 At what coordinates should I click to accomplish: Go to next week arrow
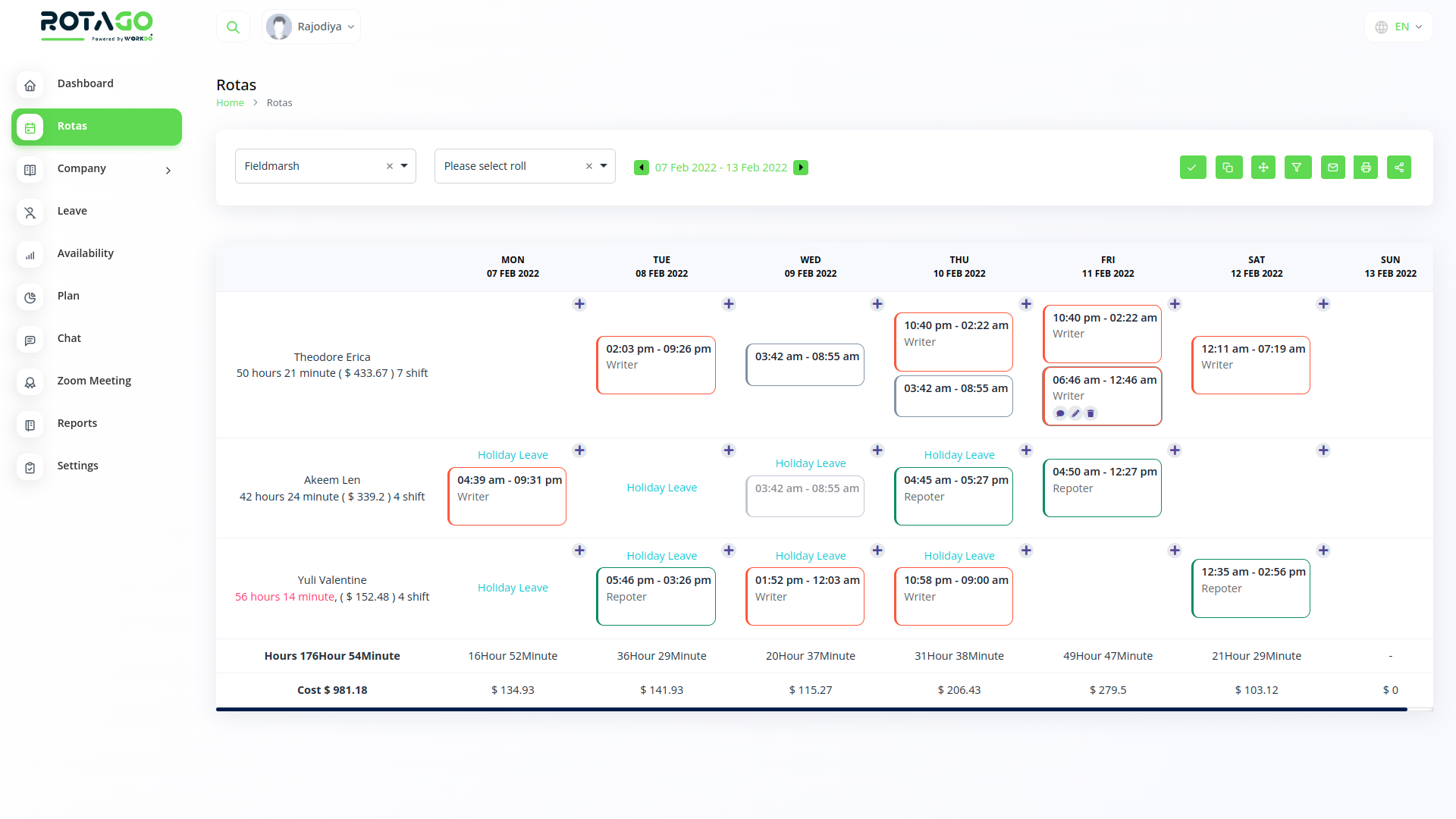(801, 168)
